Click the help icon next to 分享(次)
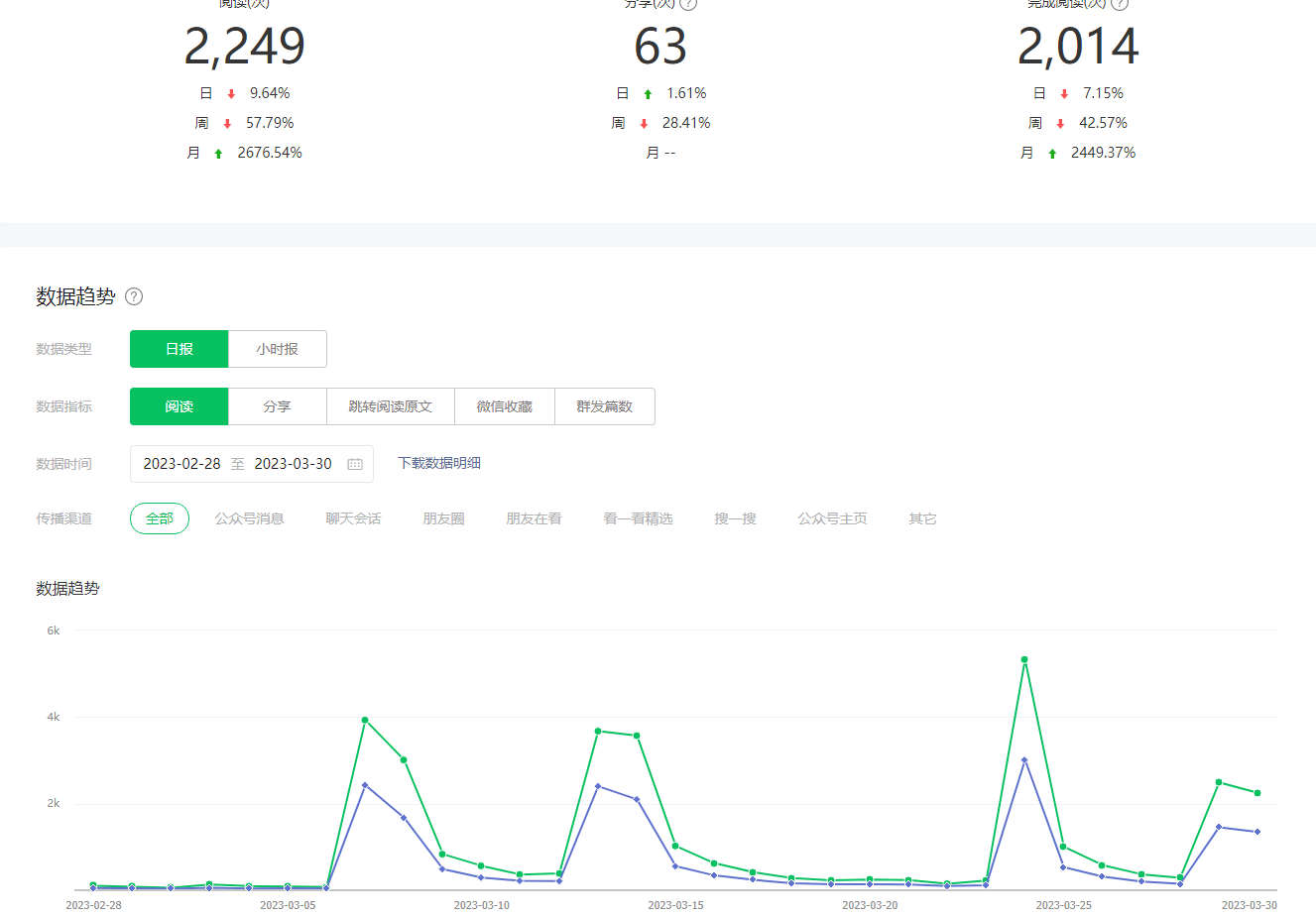This screenshot has height=916, width=1316. coord(688,3)
